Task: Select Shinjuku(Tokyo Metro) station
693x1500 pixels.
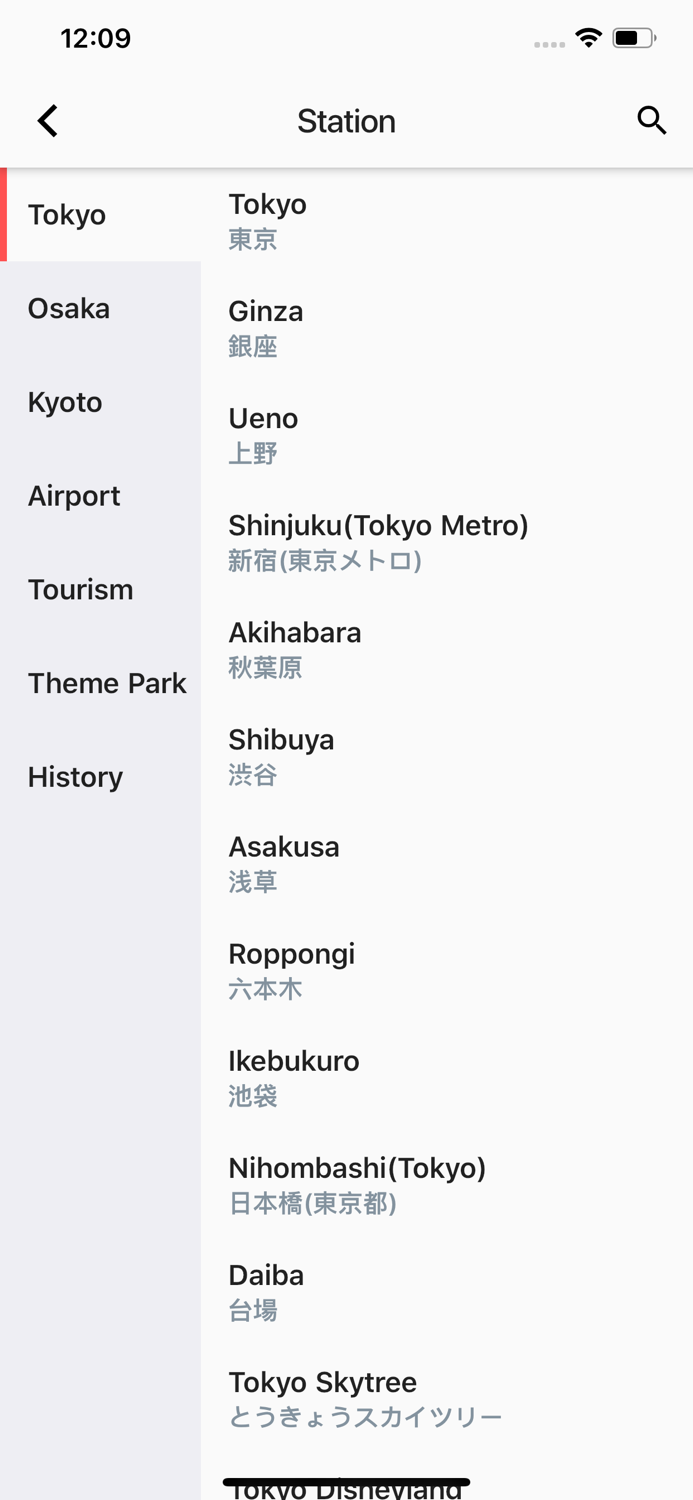Action: [379, 540]
